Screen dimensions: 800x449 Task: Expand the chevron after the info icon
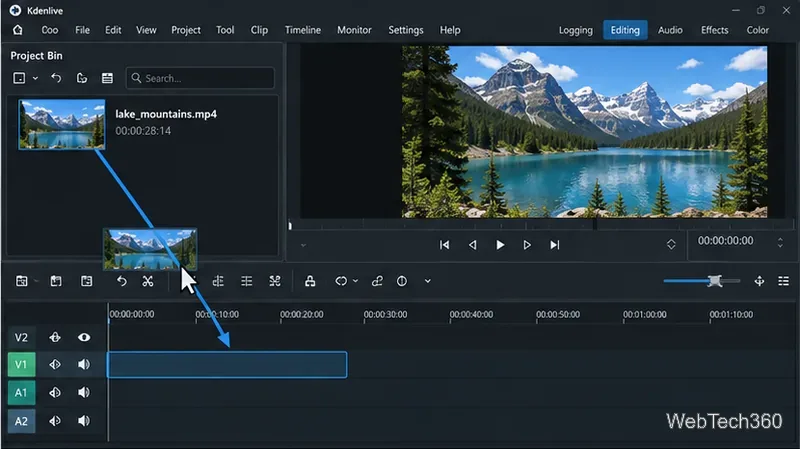click(x=428, y=281)
